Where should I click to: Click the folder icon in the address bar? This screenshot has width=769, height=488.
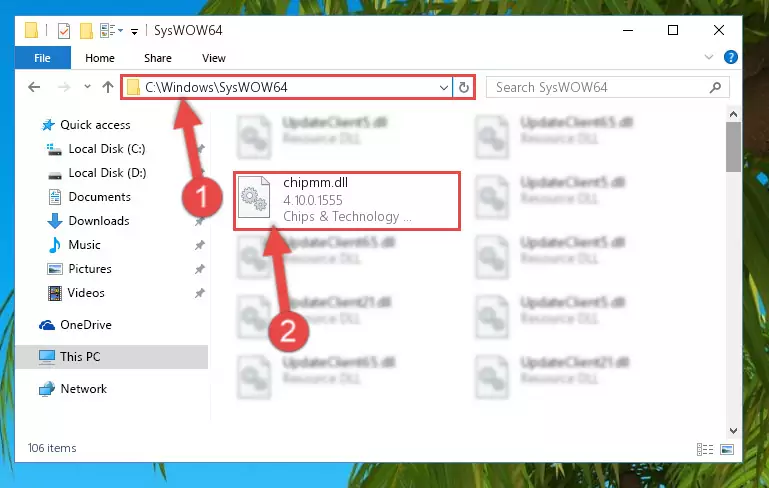coord(133,88)
